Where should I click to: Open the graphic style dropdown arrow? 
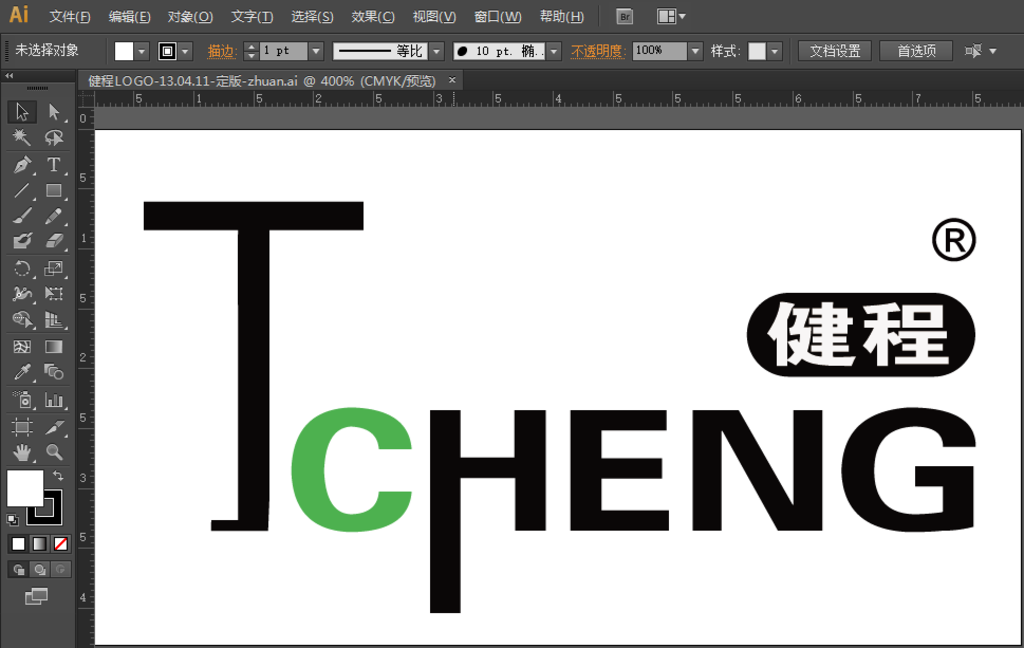[x=775, y=51]
